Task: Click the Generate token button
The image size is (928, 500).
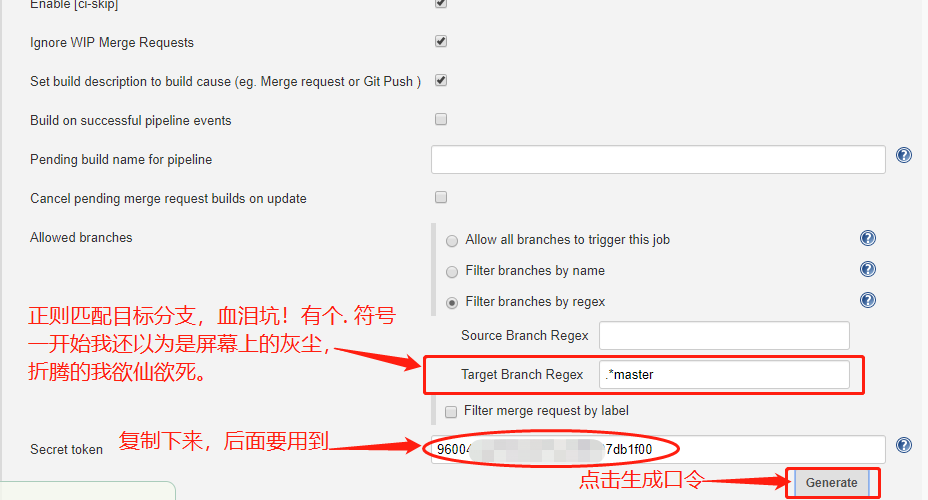Action: (831, 483)
